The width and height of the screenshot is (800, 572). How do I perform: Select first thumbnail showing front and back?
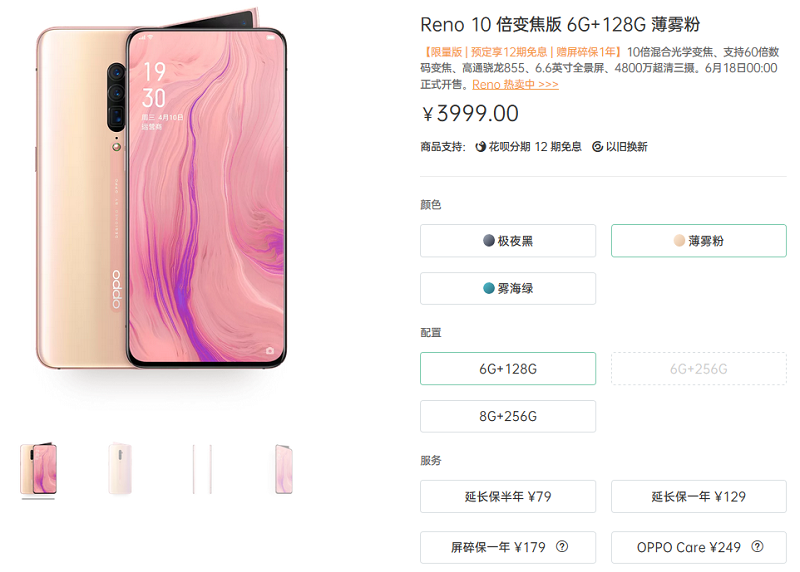38,469
